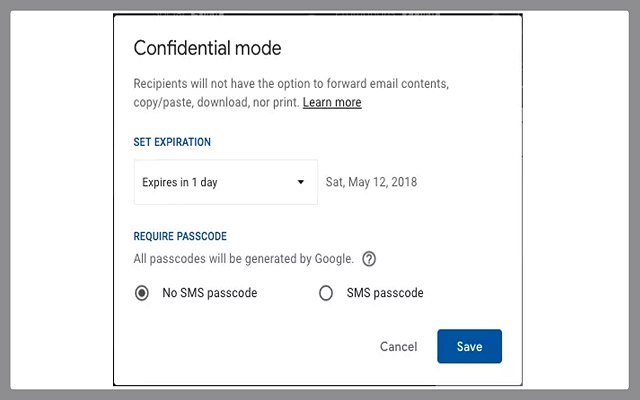The width and height of the screenshot is (640, 400).
Task: Open the "Expires in 1 day" dropdown
Action: point(225,182)
